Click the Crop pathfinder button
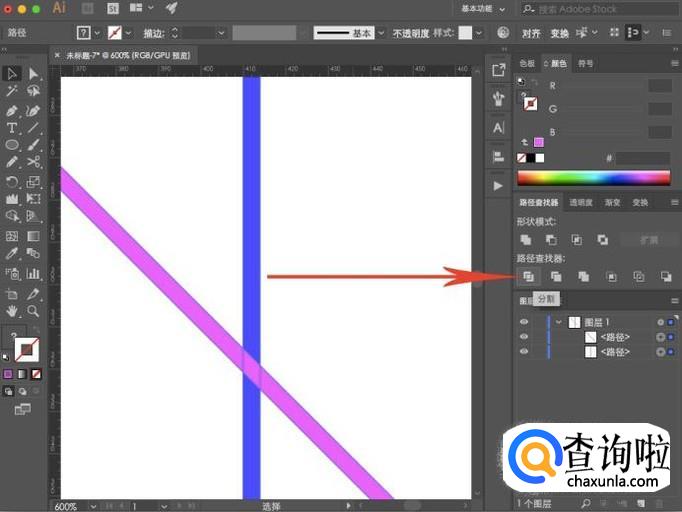 pos(611,277)
